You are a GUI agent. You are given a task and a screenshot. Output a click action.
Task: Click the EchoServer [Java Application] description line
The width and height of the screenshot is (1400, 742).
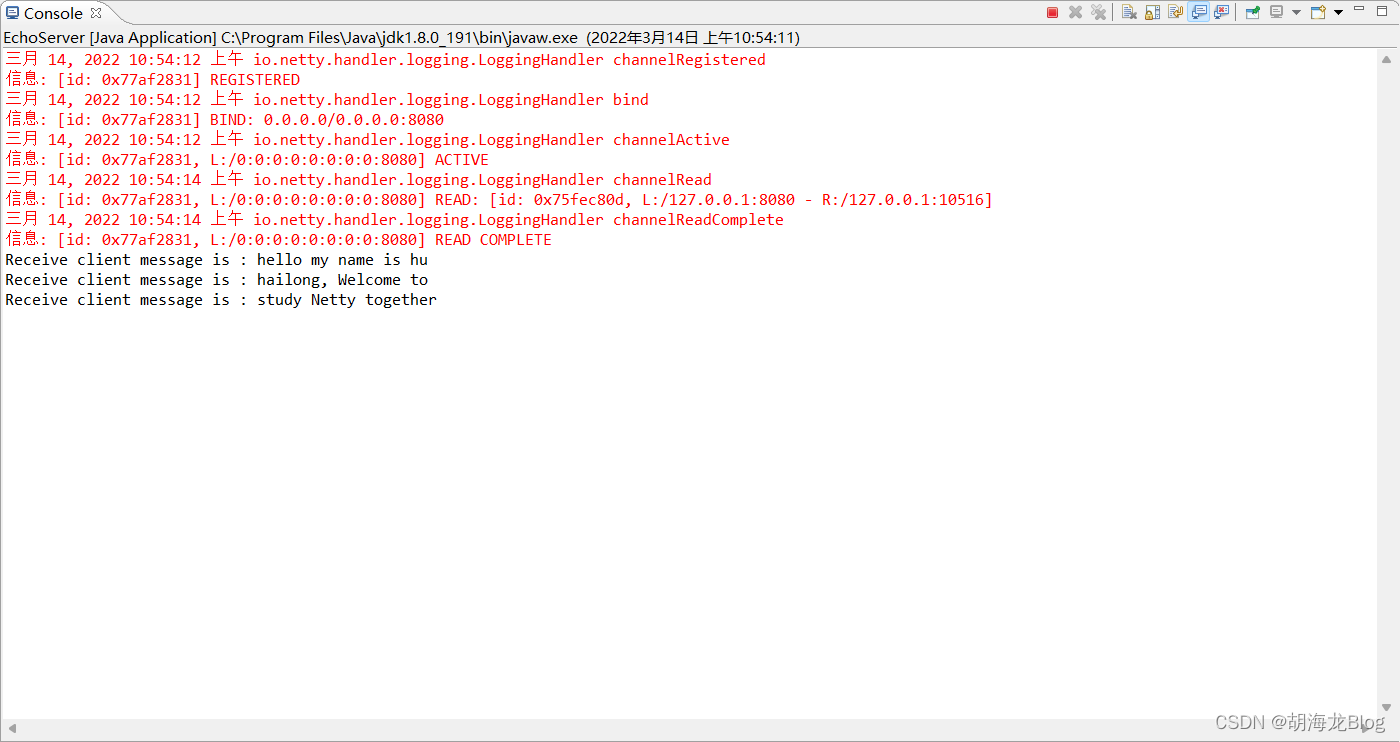pos(401,37)
